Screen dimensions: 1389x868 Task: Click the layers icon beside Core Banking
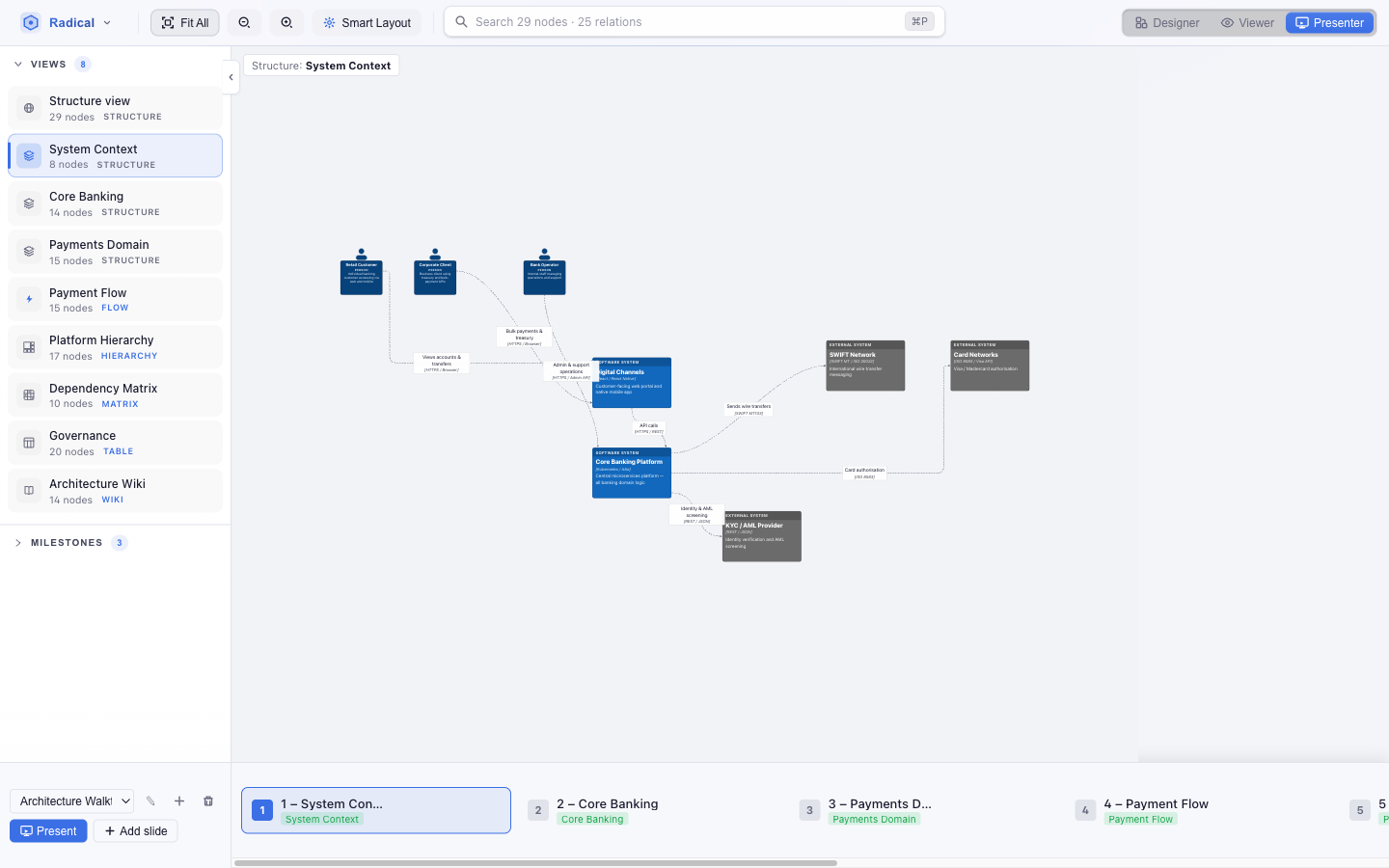[x=29, y=203]
